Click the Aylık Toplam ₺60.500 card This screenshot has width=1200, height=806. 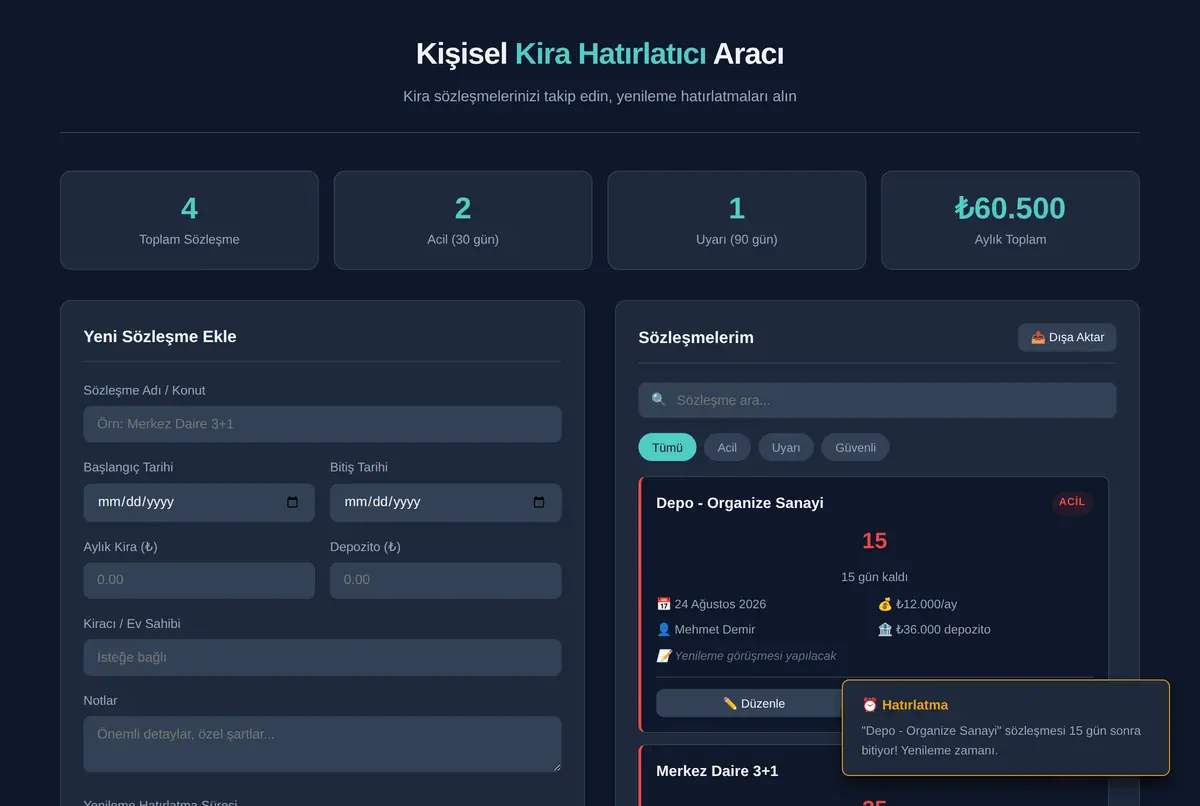click(1010, 220)
